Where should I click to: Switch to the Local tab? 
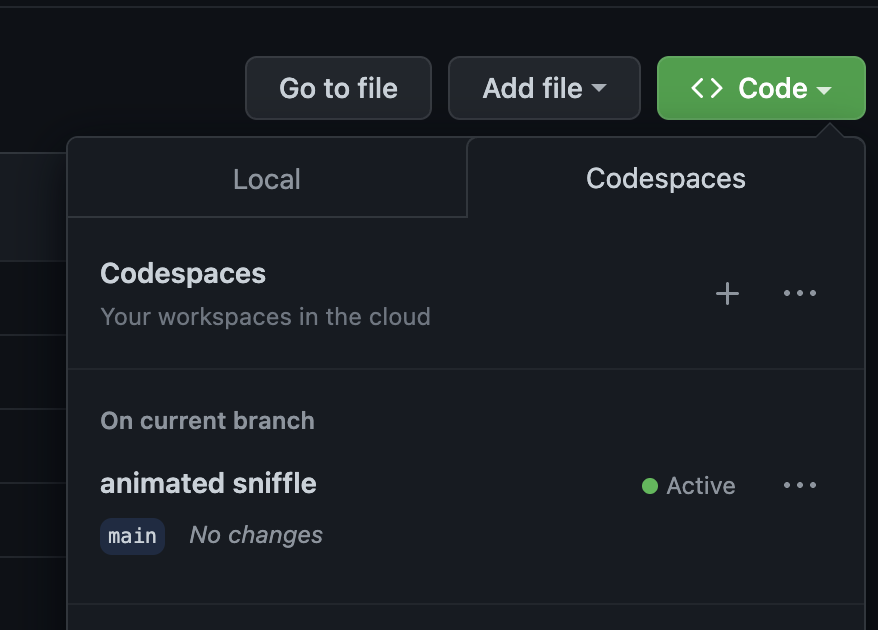click(x=267, y=179)
